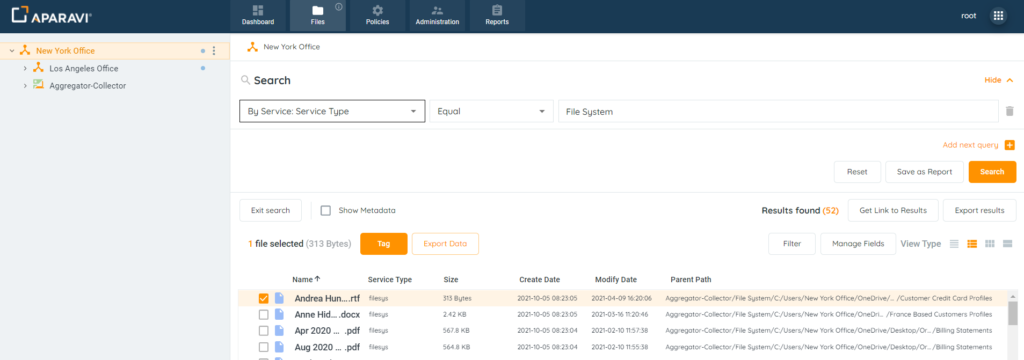
Task: Collapse the New York Office tree node
Action: pos(12,50)
